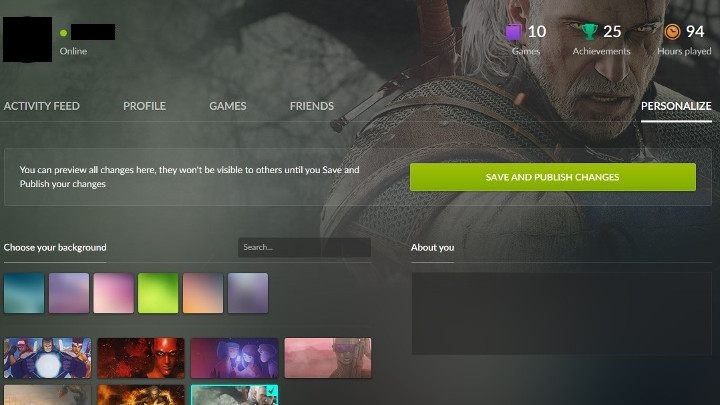Click the purple Games count icon
This screenshot has height=405, width=720.
point(513,32)
